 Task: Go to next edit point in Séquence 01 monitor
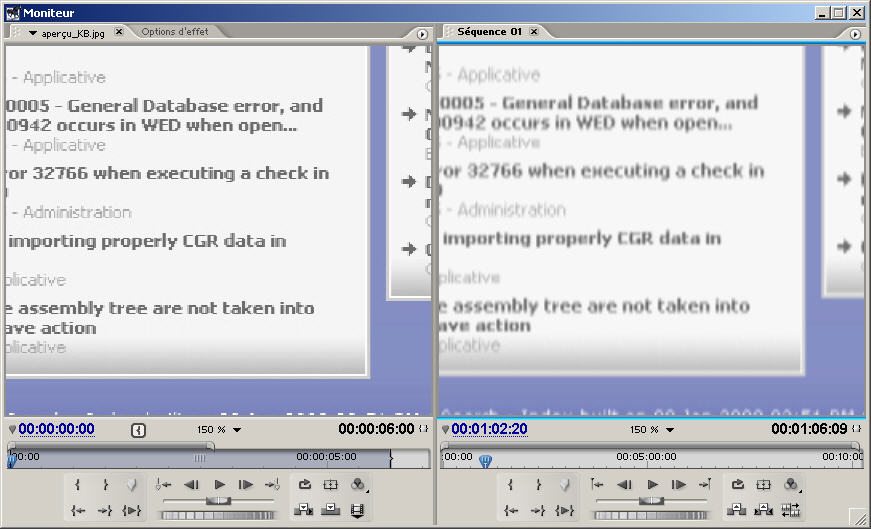(705, 485)
